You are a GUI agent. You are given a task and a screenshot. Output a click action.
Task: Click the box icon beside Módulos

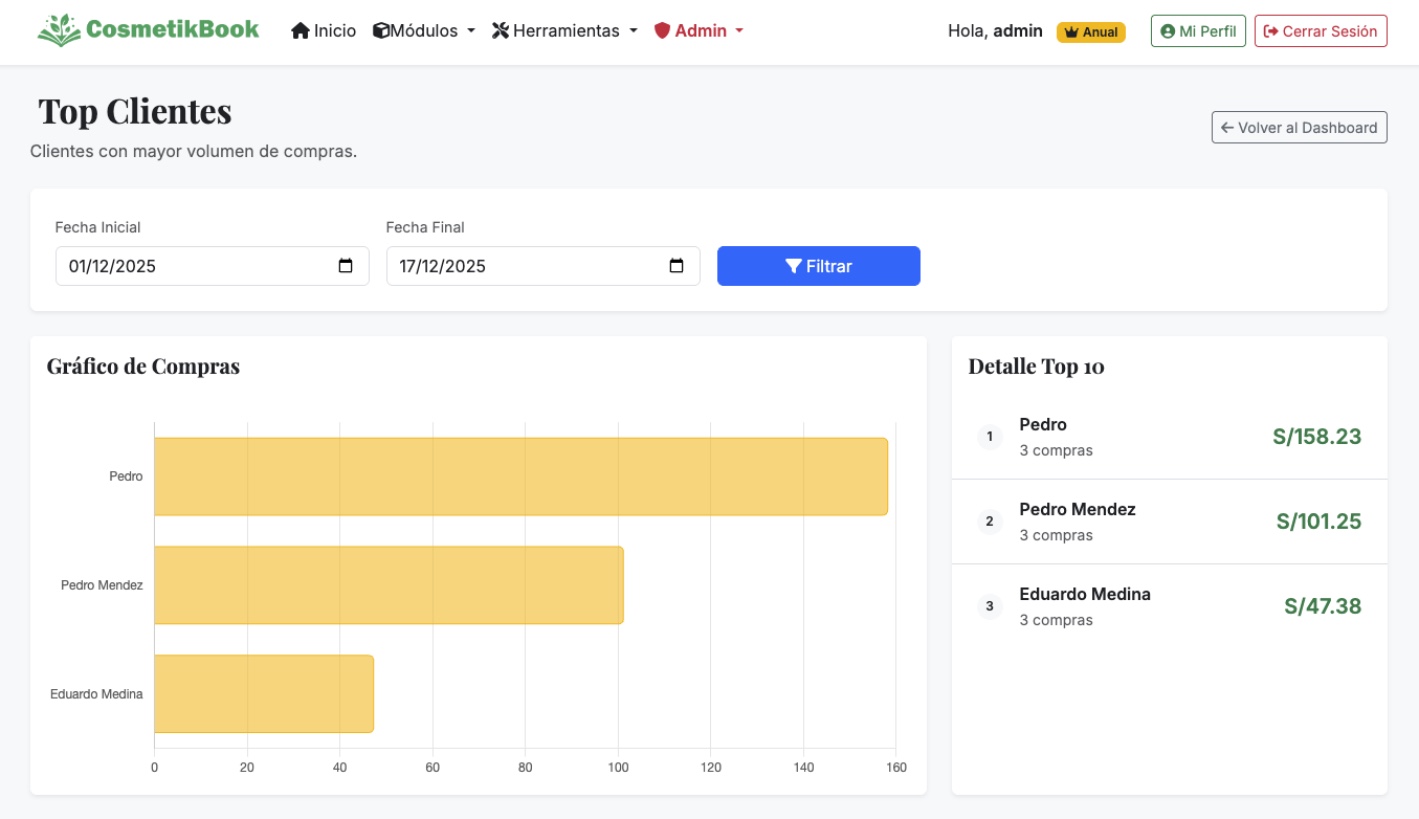[381, 31]
